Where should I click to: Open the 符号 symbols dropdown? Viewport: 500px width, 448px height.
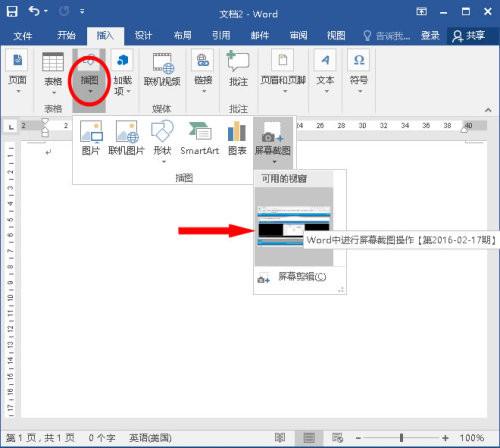359,72
